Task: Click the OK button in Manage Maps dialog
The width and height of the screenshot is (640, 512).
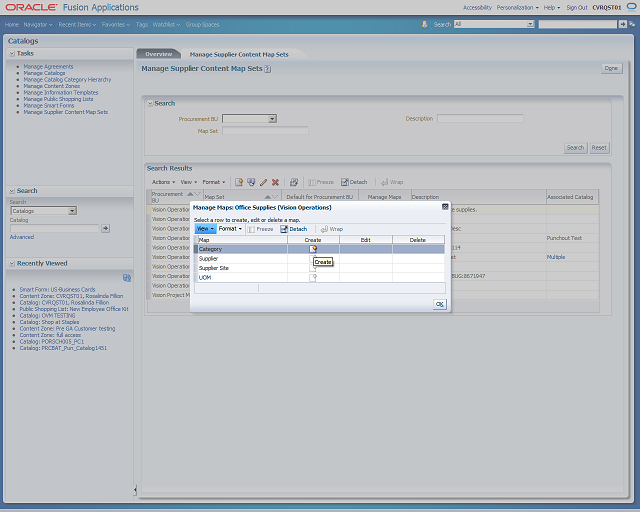Action: point(440,304)
